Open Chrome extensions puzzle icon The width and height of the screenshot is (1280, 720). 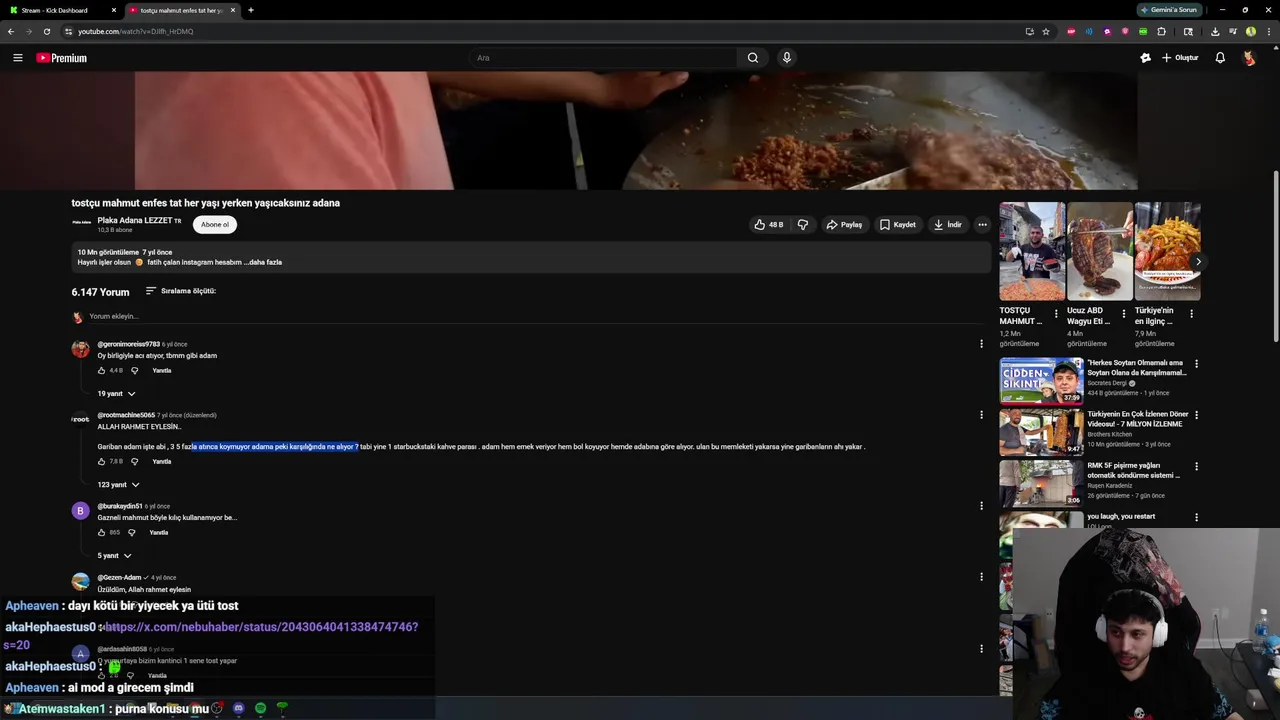1161,31
